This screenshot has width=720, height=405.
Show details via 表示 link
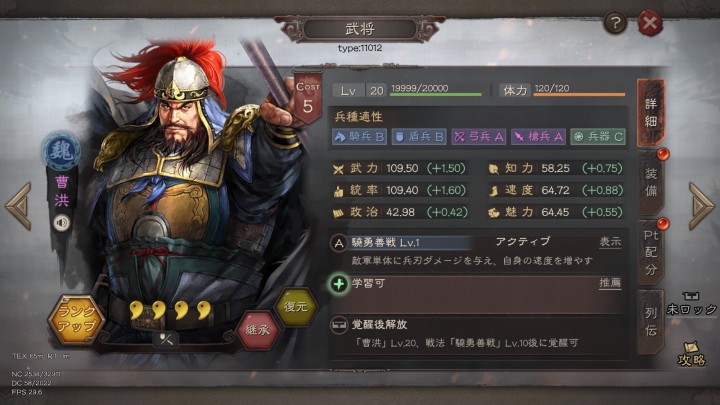610,242
